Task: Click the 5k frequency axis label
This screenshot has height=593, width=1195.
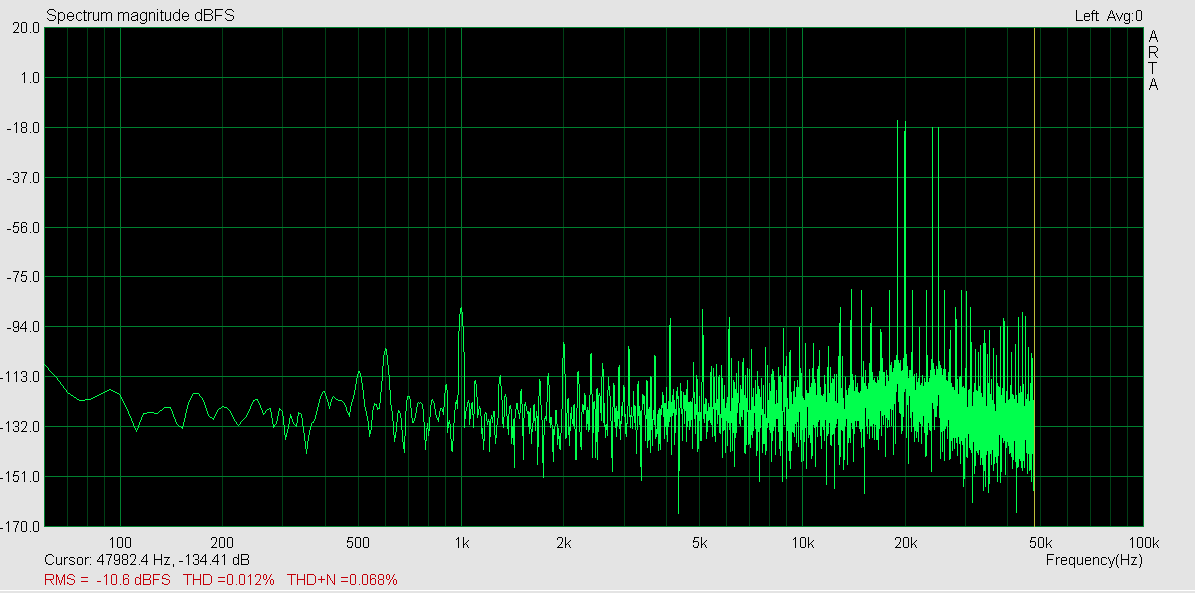Action: [x=699, y=543]
